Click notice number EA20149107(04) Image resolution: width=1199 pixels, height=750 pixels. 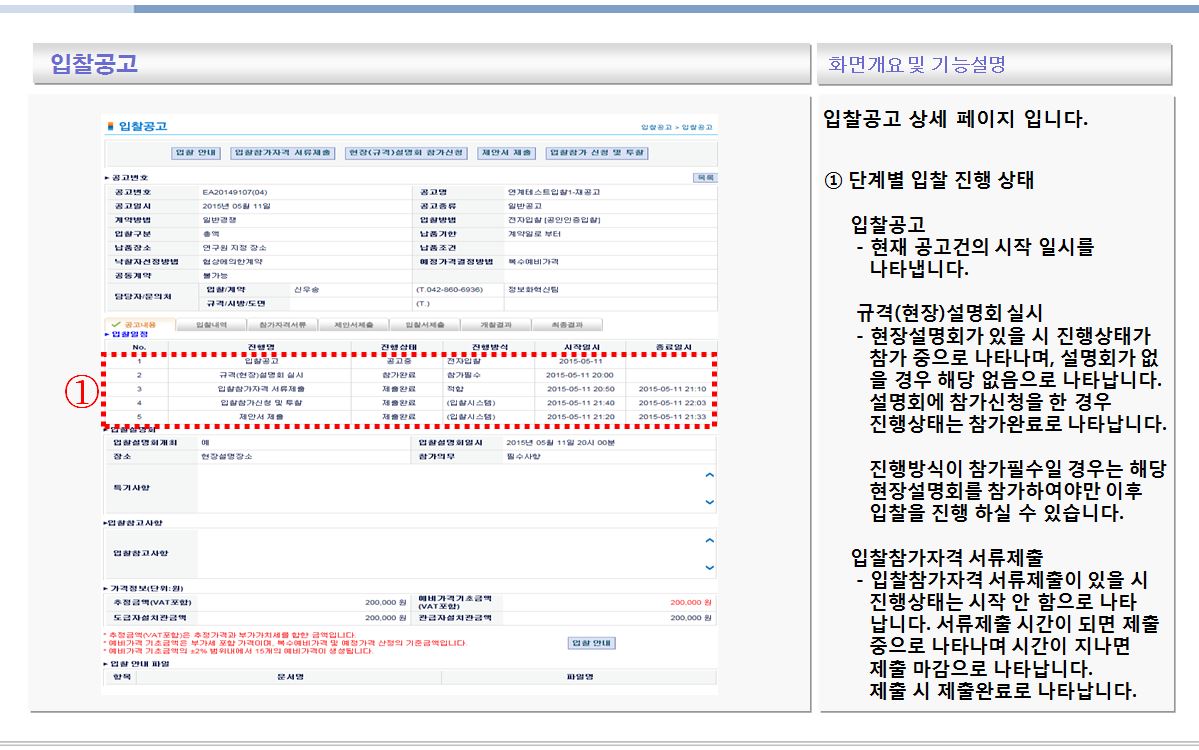235,192
